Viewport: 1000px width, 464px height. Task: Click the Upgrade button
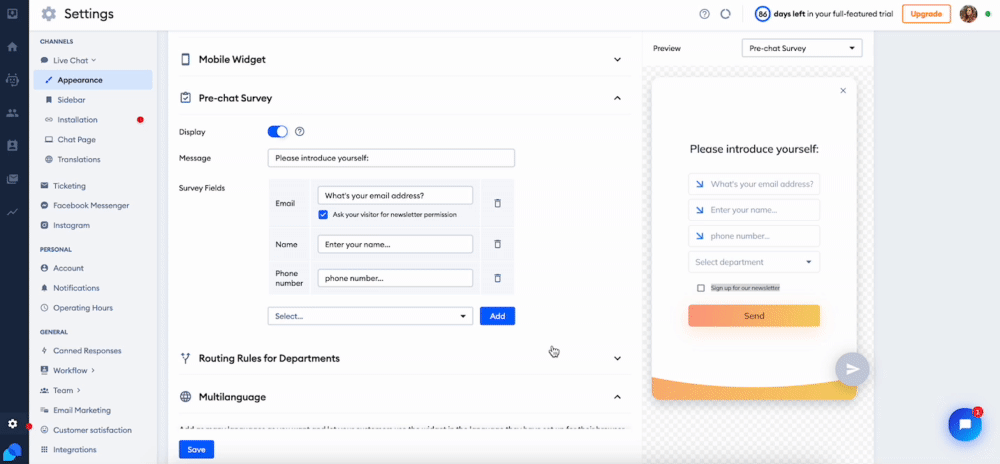click(x=926, y=14)
